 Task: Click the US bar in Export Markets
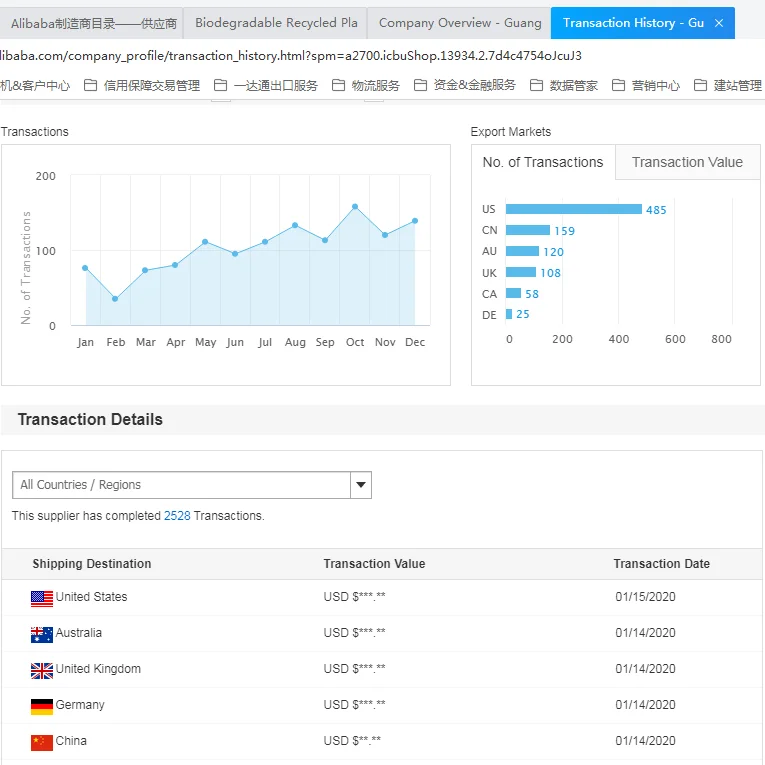(573, 209)
